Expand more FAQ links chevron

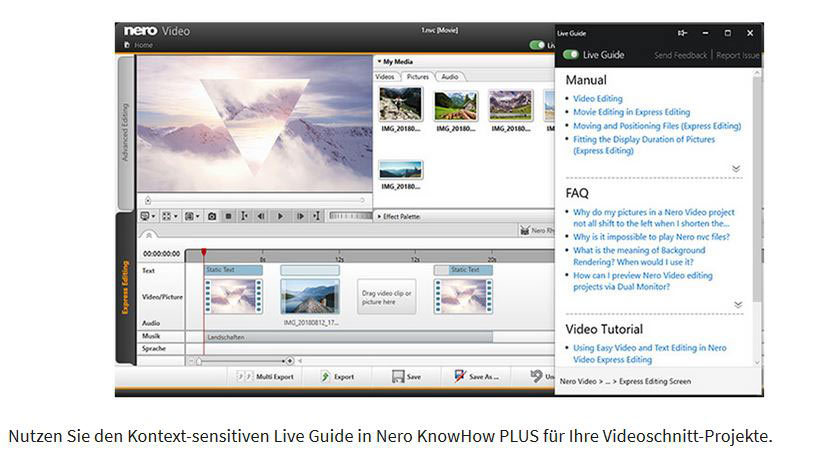click(738, 305)
